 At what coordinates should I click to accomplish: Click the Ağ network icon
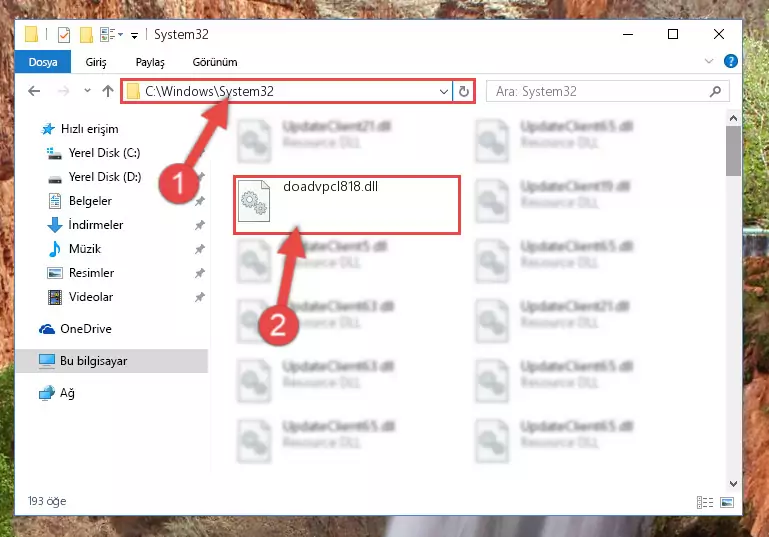[47, 393]
